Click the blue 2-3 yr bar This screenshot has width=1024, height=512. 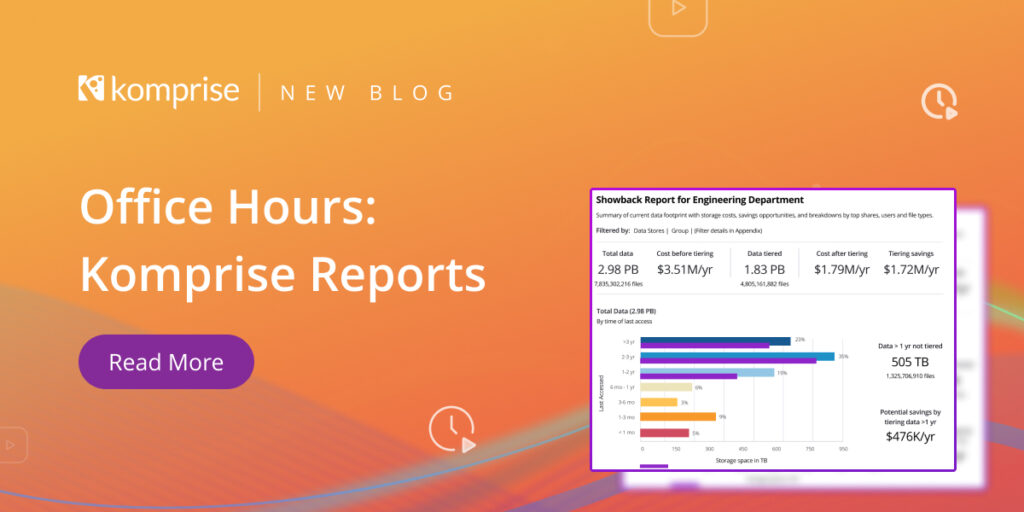(737, 357)
